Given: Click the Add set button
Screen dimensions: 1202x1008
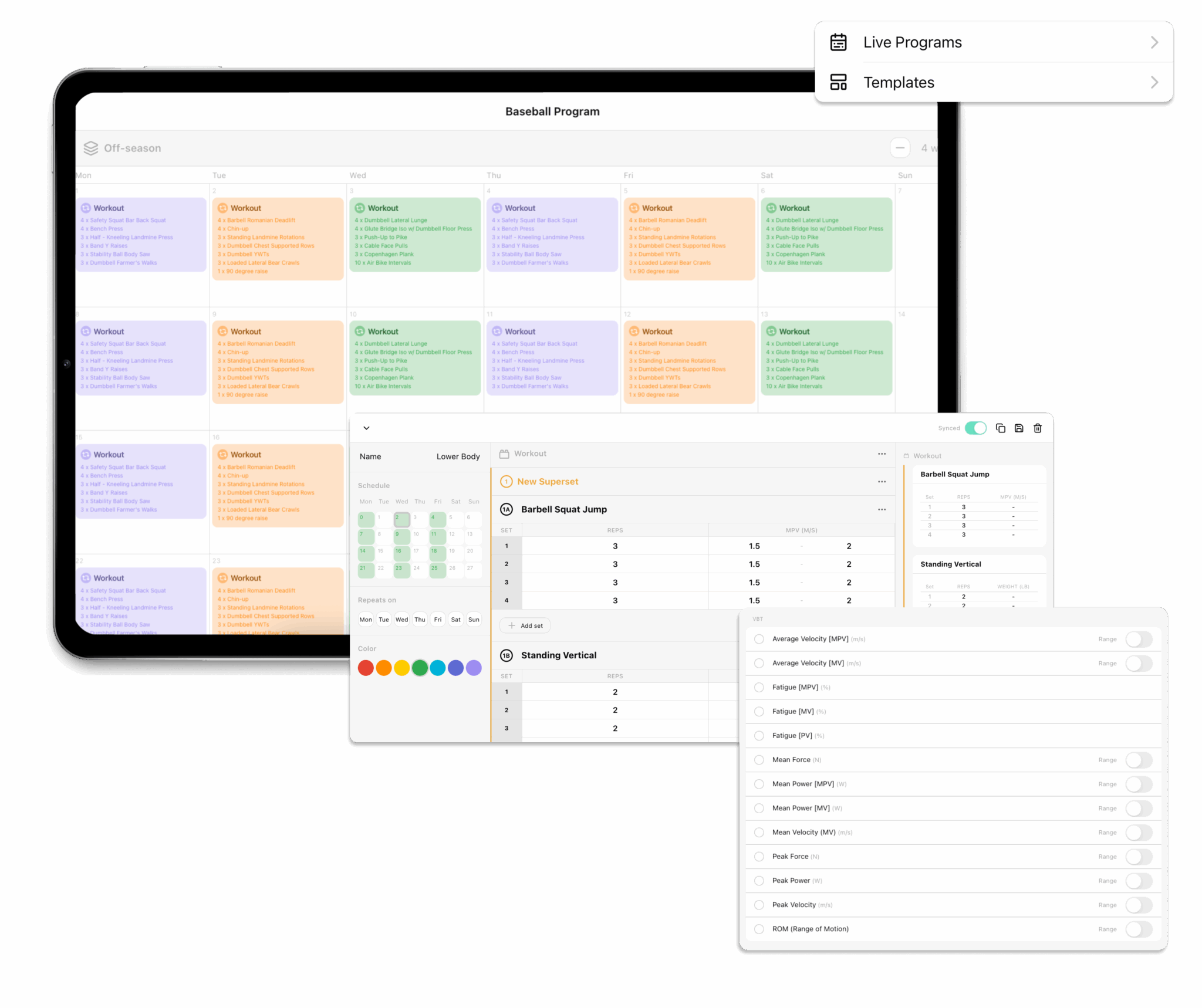Looking at the screenshot, I should pos(525,625).
